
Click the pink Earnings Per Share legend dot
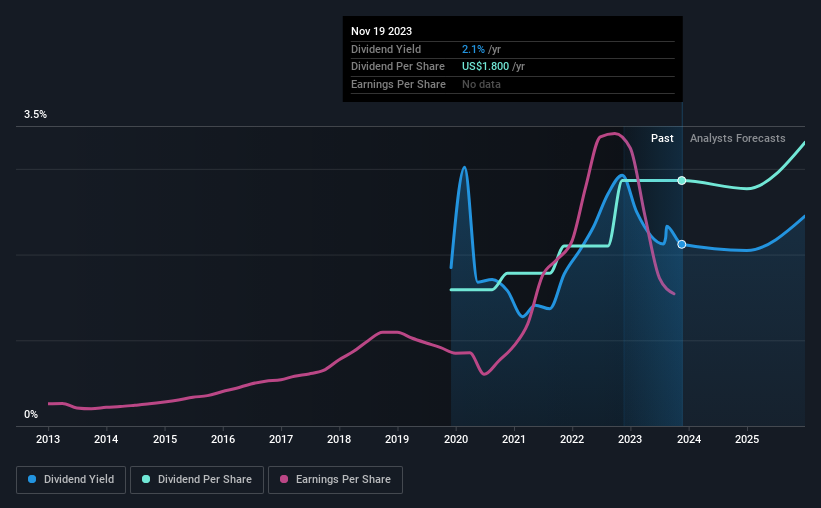pos(284,479)
